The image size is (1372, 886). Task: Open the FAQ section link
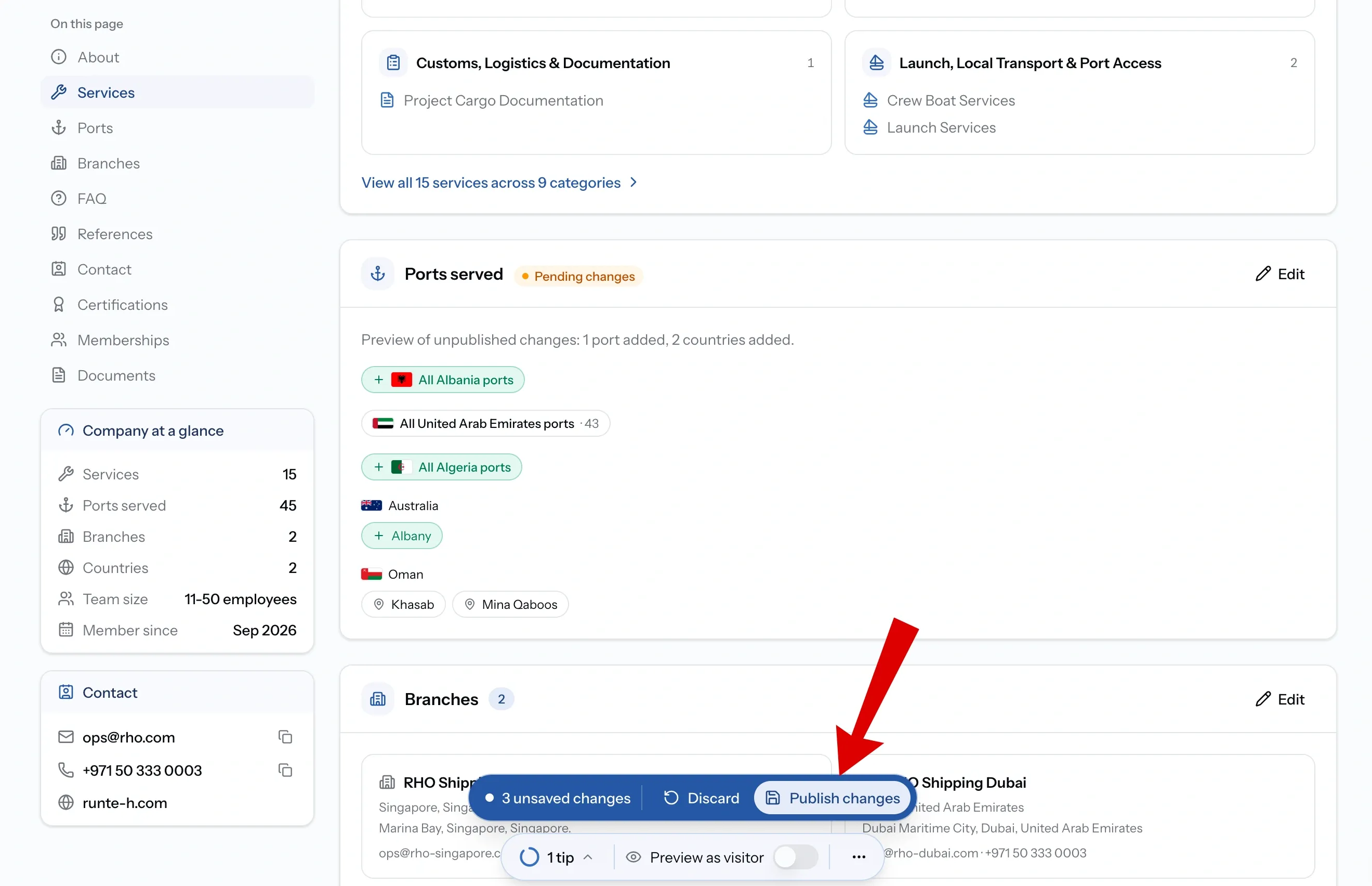pyautogui.click(x=178, y=199)
